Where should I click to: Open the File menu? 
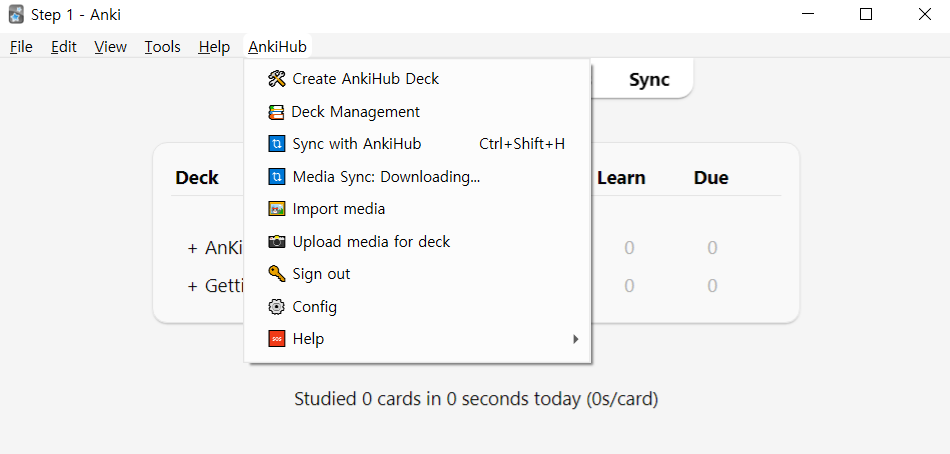pos(21,47)
